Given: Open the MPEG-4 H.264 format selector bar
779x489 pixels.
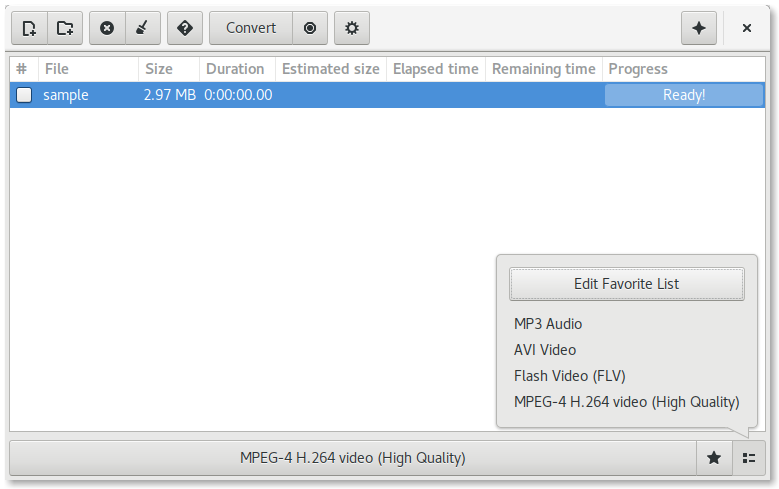Looking at the screenshot, I should coord(353,458).
